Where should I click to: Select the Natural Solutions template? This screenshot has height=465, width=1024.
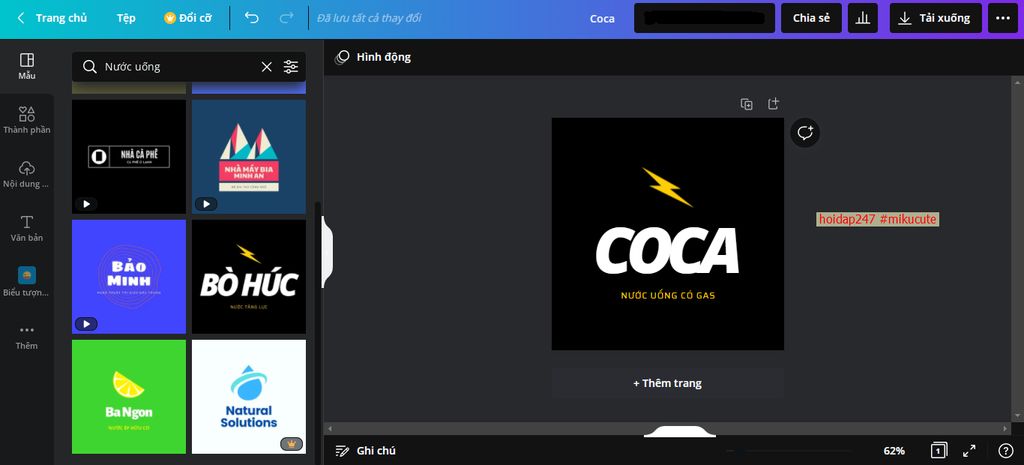(249, 396)
